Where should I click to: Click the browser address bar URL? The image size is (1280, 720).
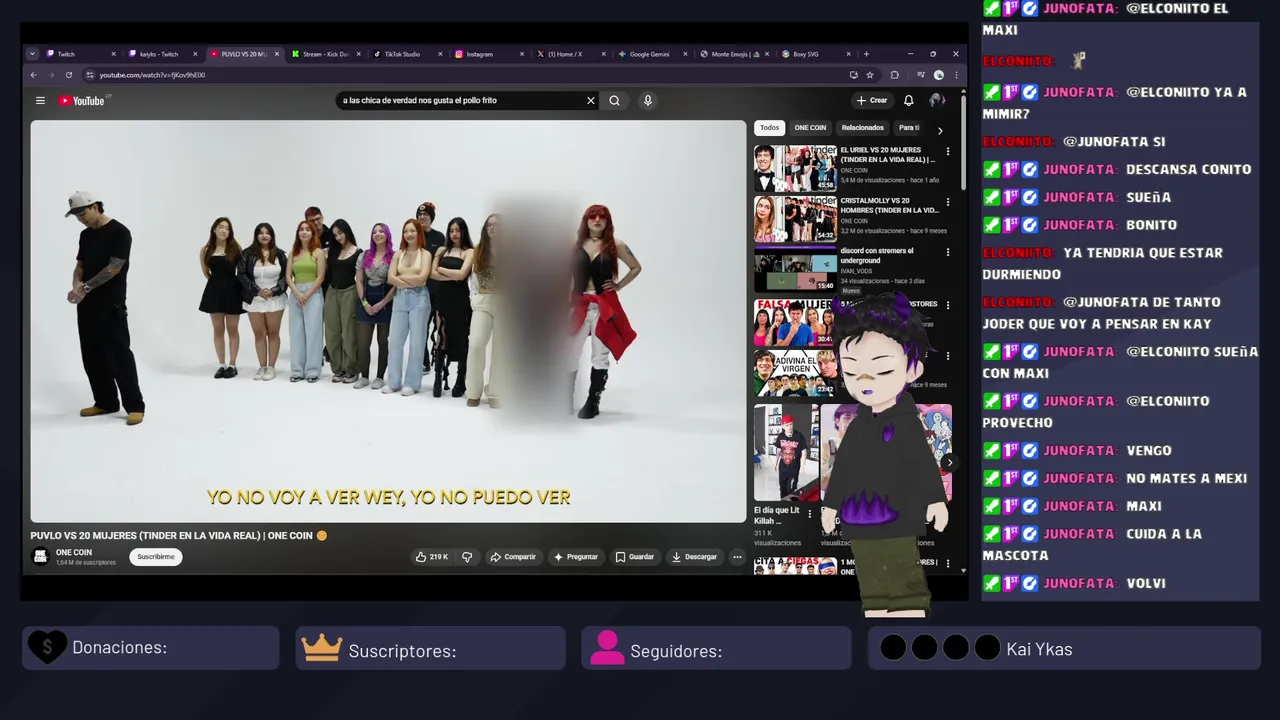pos(152,75)
